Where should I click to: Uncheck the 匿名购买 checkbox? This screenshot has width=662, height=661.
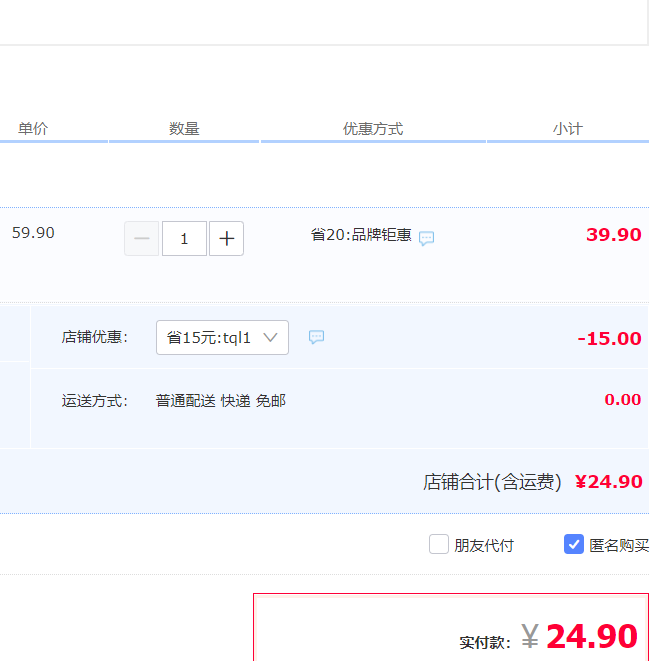pos(574,544)
